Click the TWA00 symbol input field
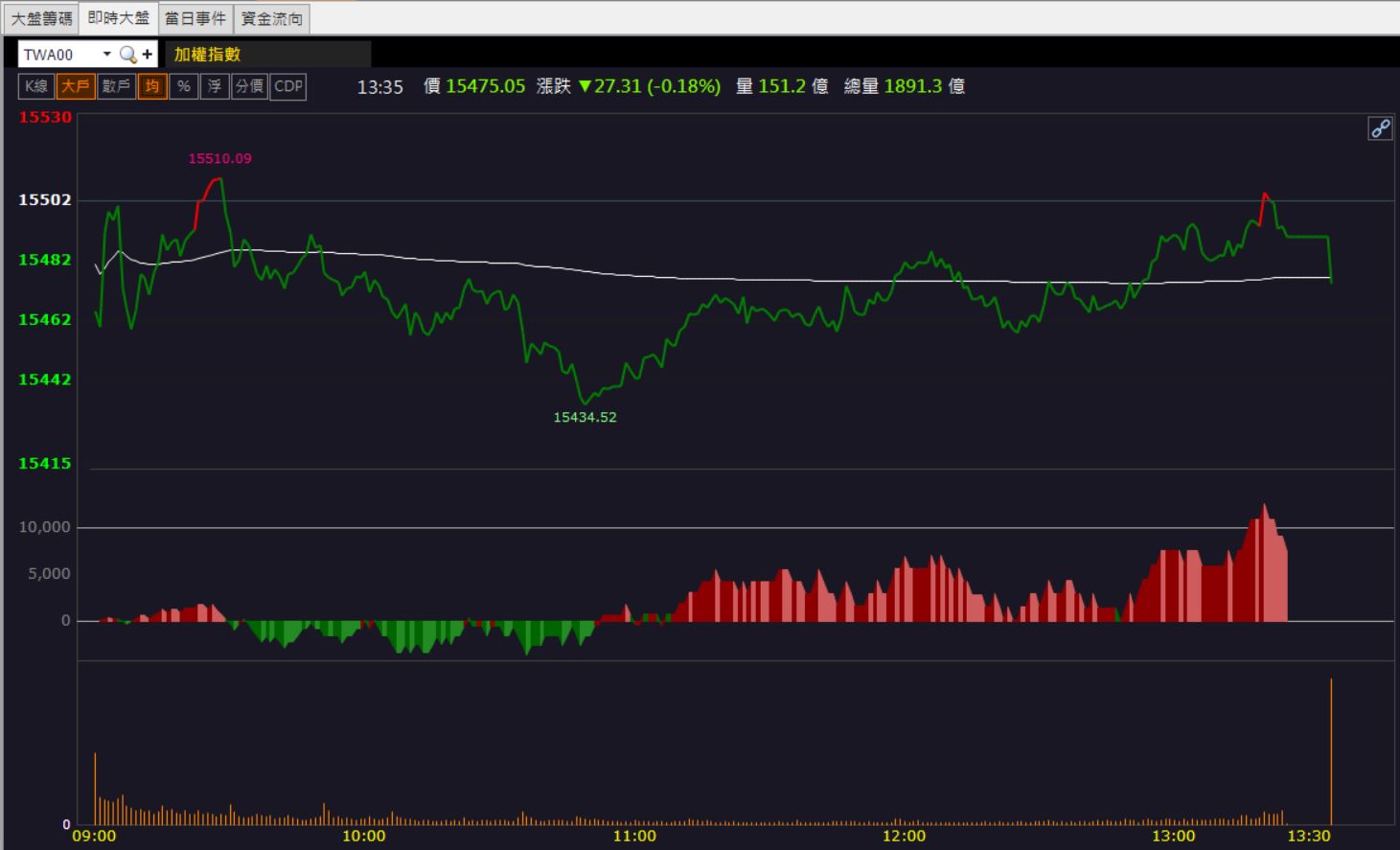Viewport: 1400px width, 850px height. (59, 55)
